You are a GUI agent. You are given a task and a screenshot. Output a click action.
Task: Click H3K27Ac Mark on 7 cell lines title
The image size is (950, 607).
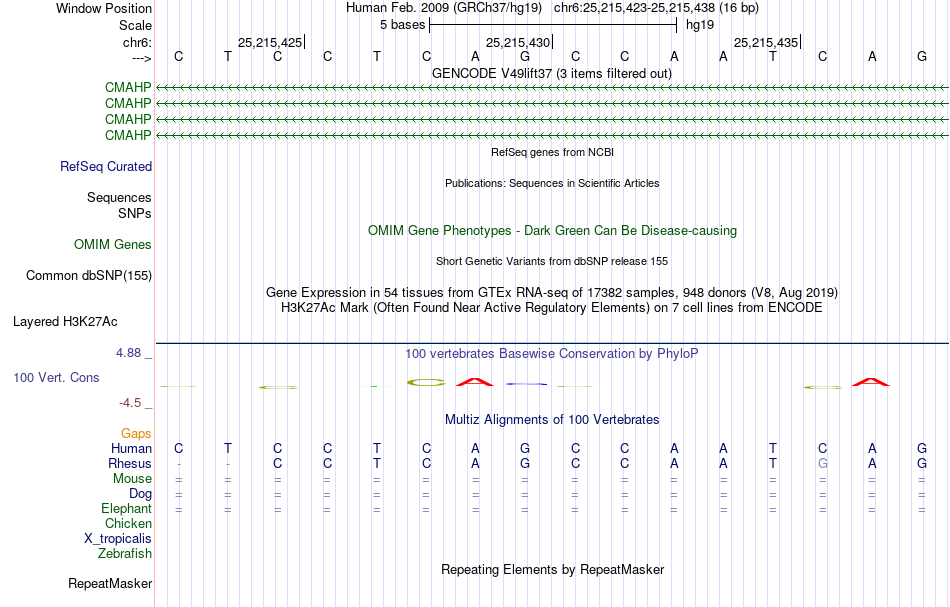tap(552, 308)
